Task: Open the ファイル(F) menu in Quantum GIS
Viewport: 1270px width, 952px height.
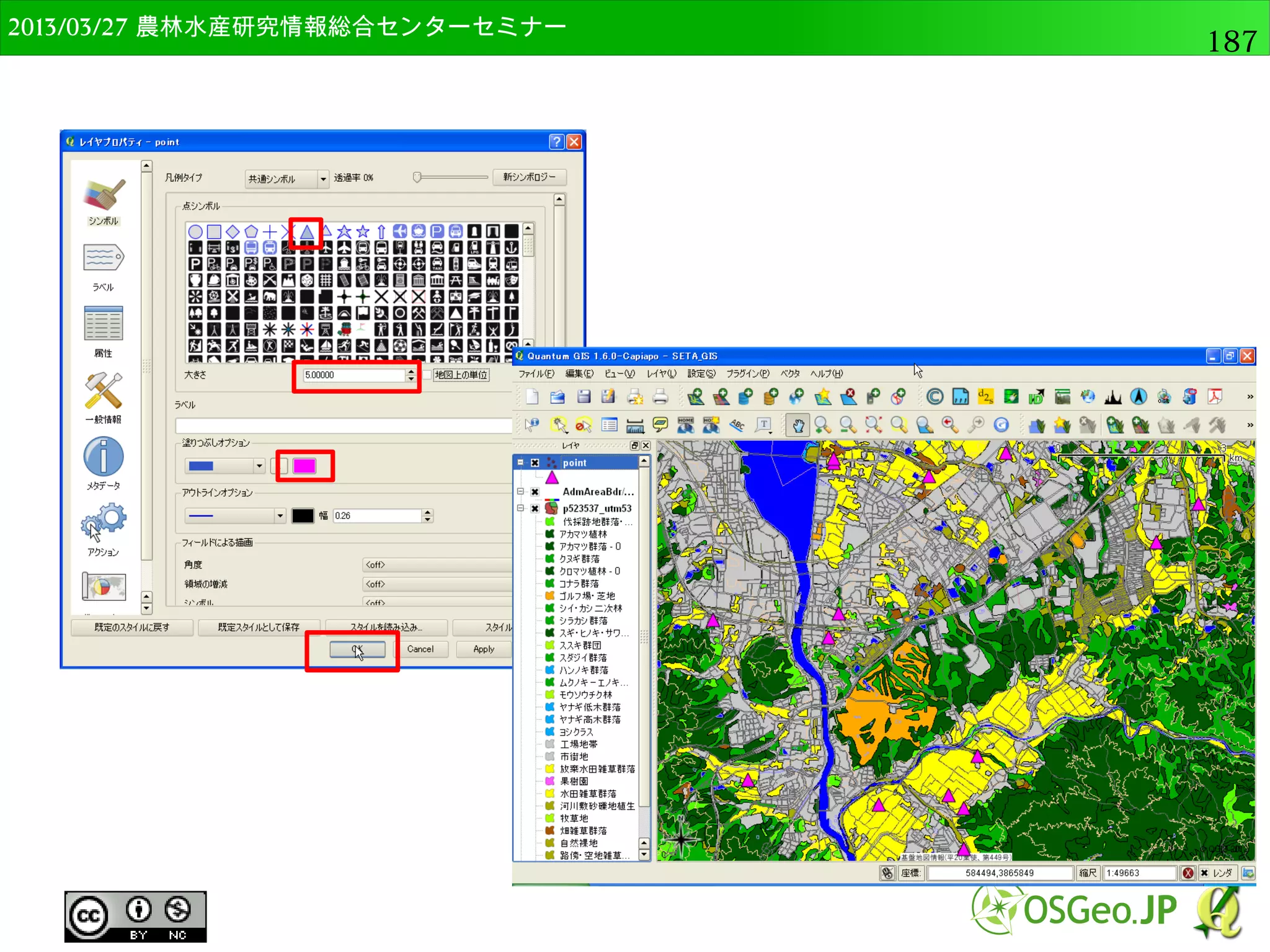Action: click(x=536, y=374)
